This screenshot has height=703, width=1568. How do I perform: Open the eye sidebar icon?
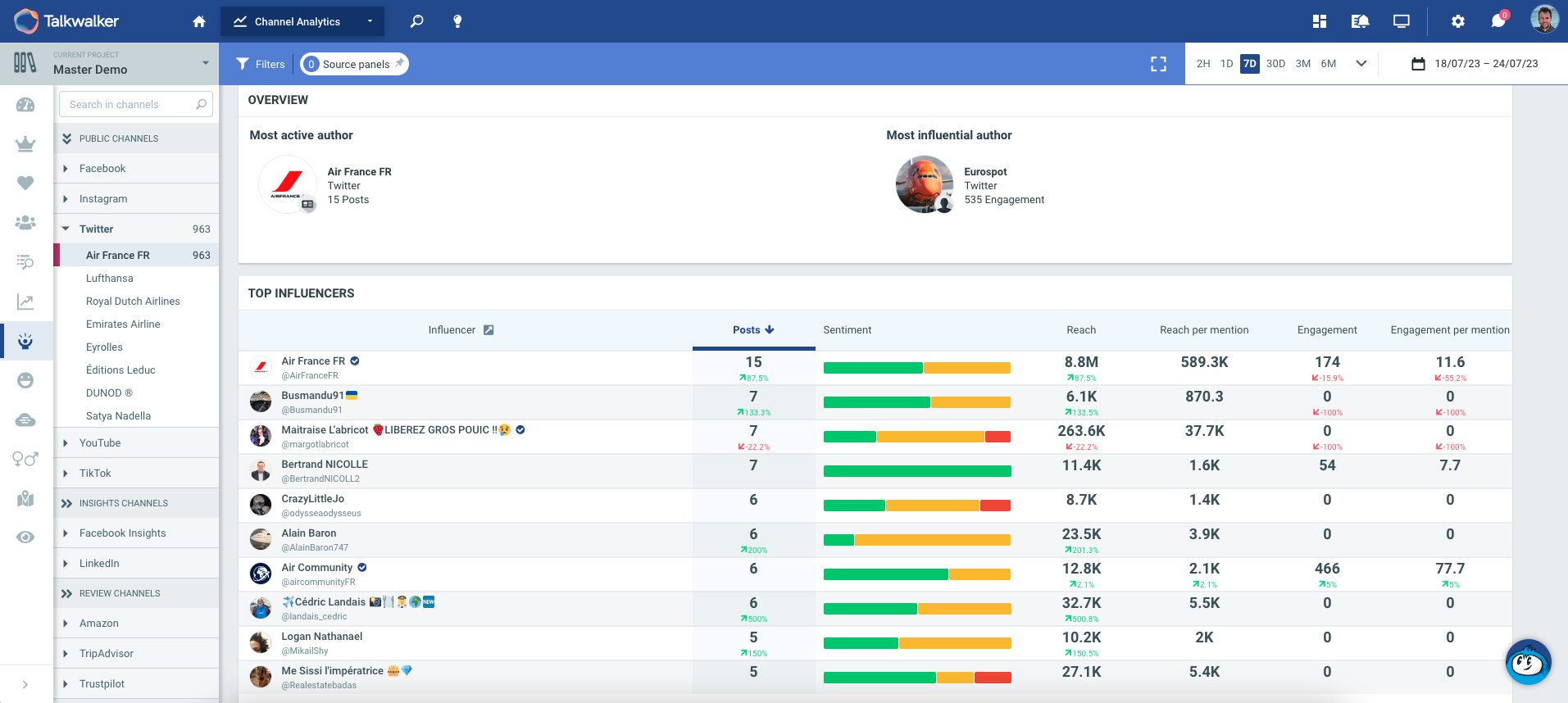point(25,537)
